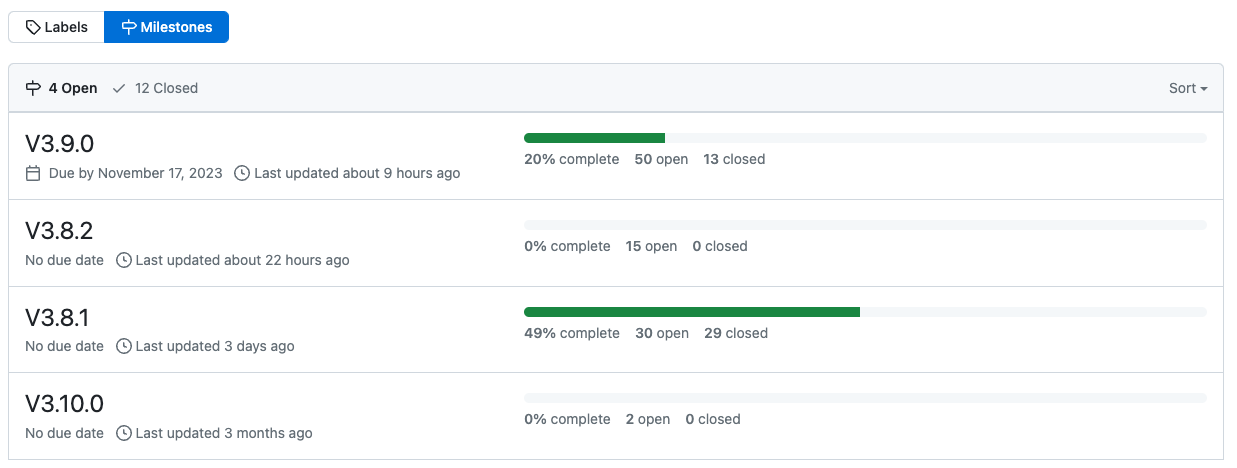Open the V3.10.0 milestone
This screenshot has width=1237, height=468.
[64, 404]
